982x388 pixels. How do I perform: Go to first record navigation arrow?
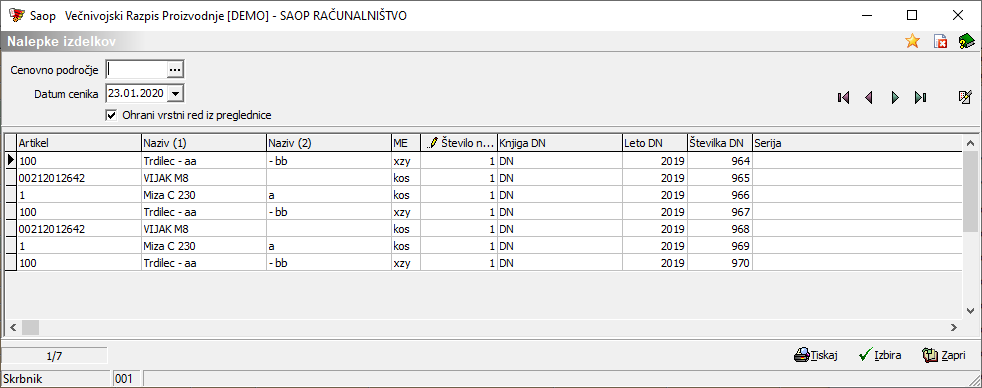click(x=843, y=98)
